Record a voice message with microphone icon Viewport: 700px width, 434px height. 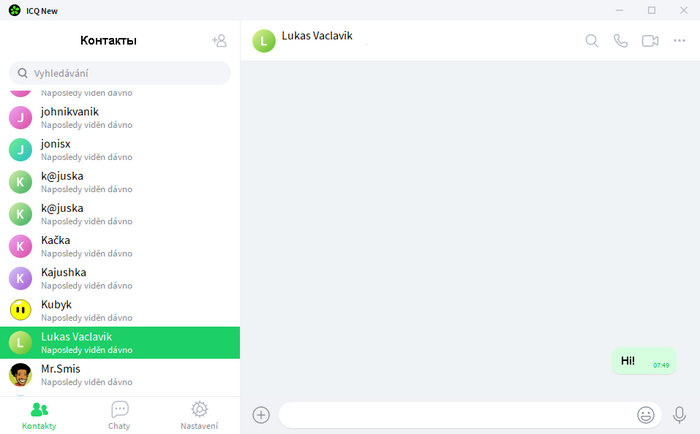click(x=679, y=415)
